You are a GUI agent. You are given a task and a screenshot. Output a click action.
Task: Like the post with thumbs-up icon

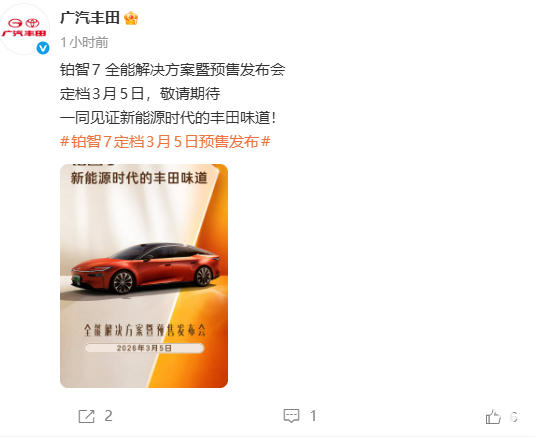coord(493,417)
